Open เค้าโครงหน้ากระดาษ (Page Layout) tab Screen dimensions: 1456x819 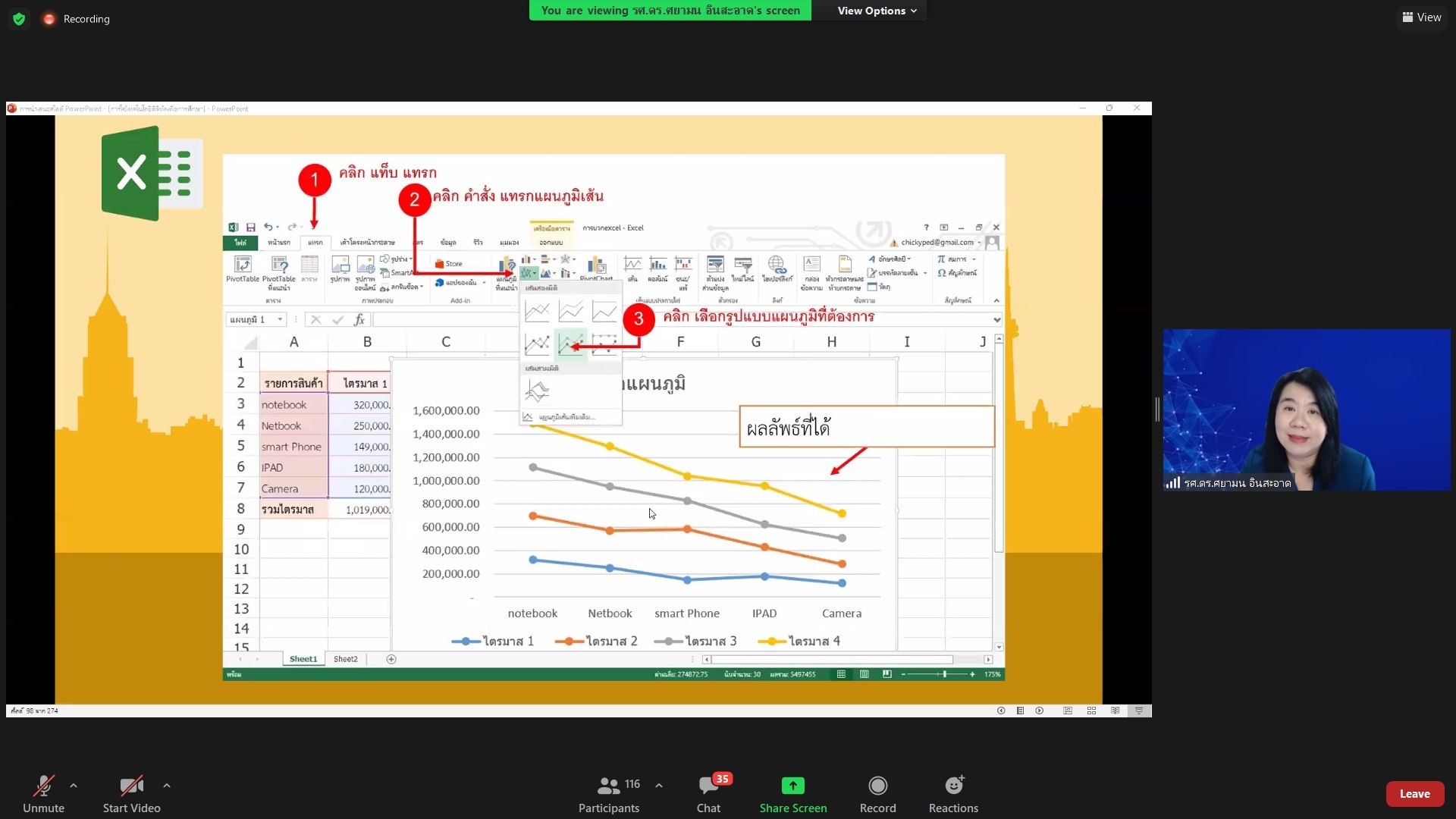pyautogui.click(x=367, y=243)
